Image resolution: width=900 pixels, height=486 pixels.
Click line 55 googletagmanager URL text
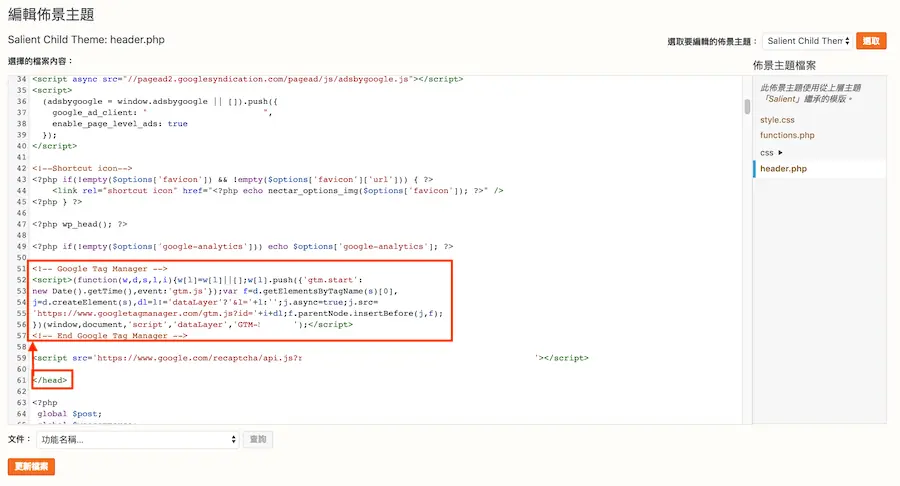click(238, 313)
